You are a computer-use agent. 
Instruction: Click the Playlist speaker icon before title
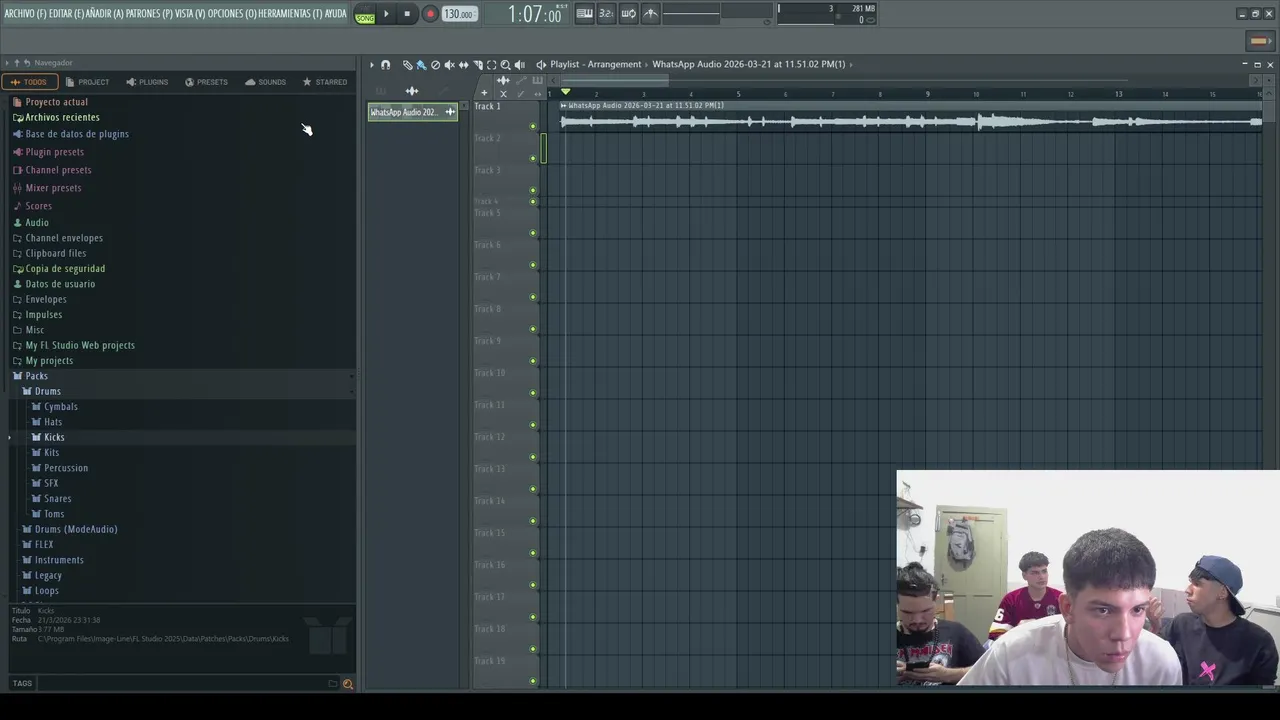pyautogui.click(x=541, y=65)
